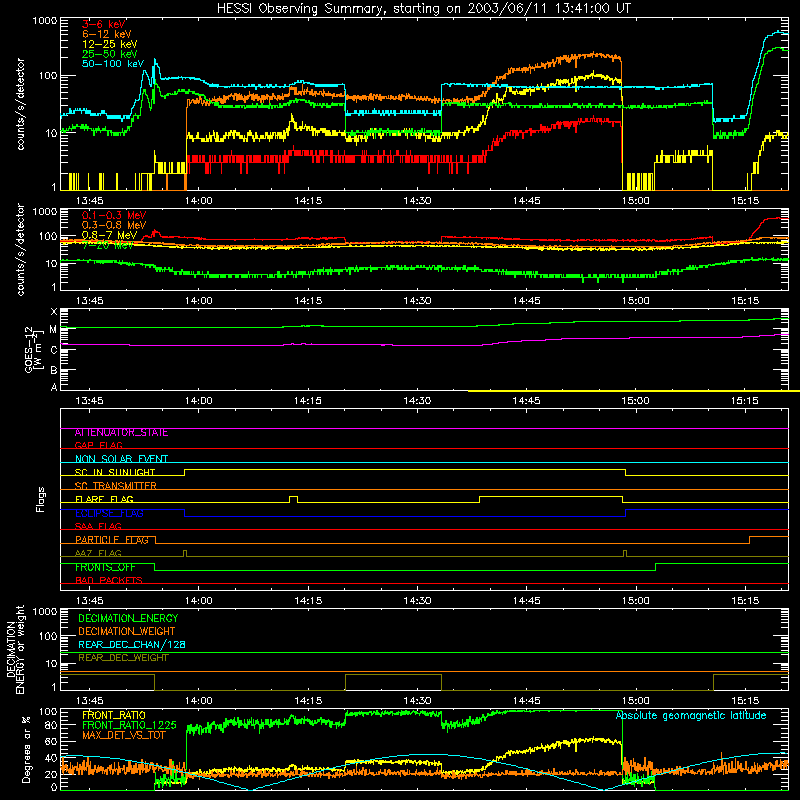The height and width of the screenshot is (800, 800).
Task: Click the Flags panel axis label
Action: click(x=41, y=499)
